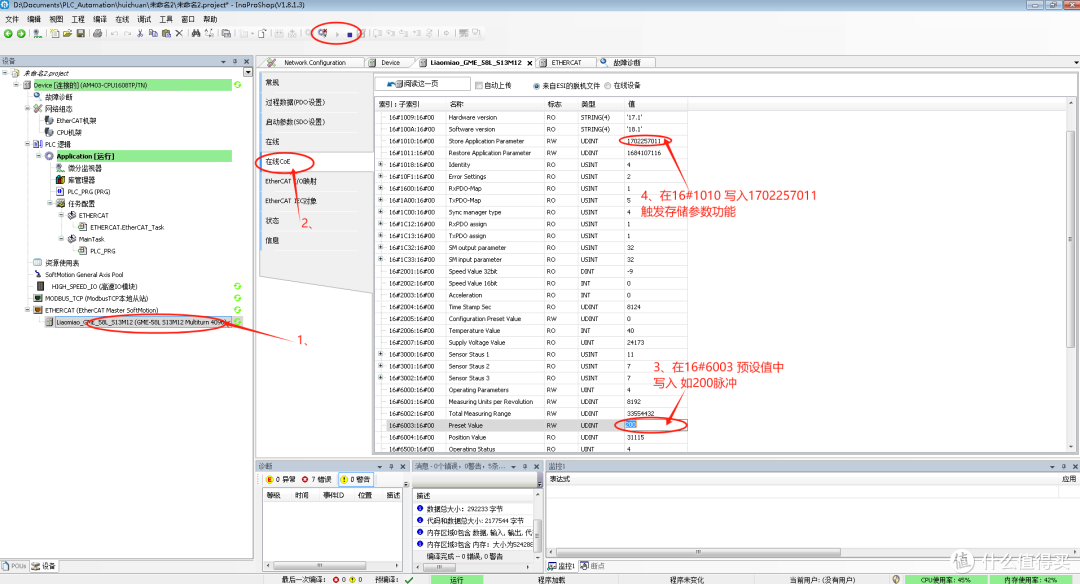Expand the Identity 16#1018 row

pyautogui.click(x=381, y=165)
